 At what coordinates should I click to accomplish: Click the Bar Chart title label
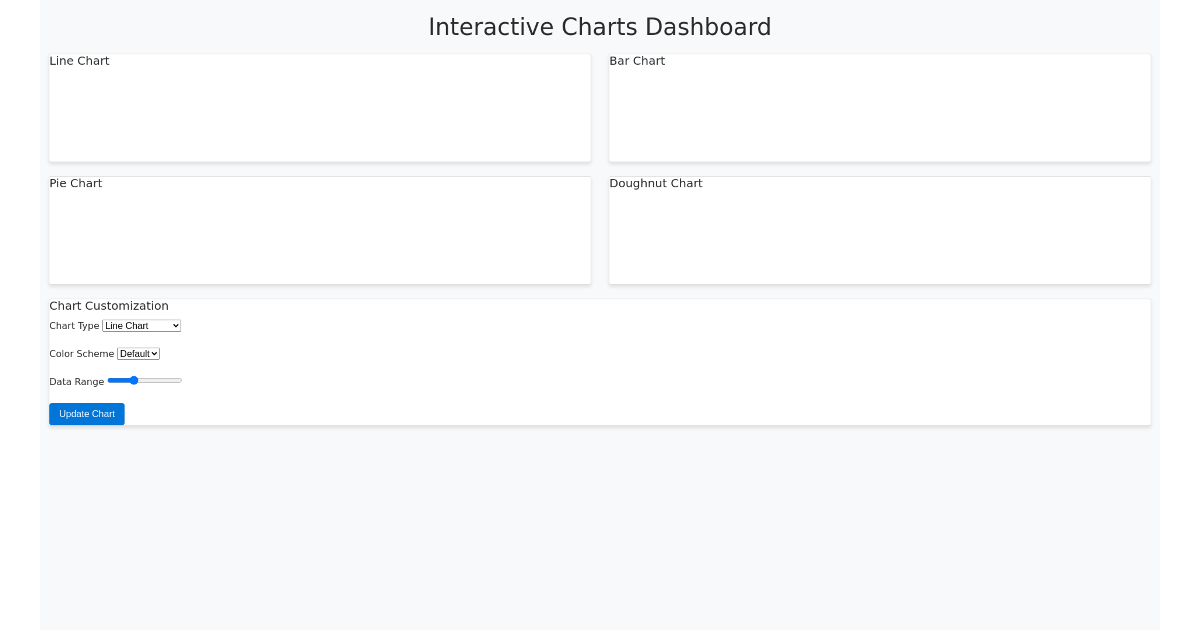637,61
